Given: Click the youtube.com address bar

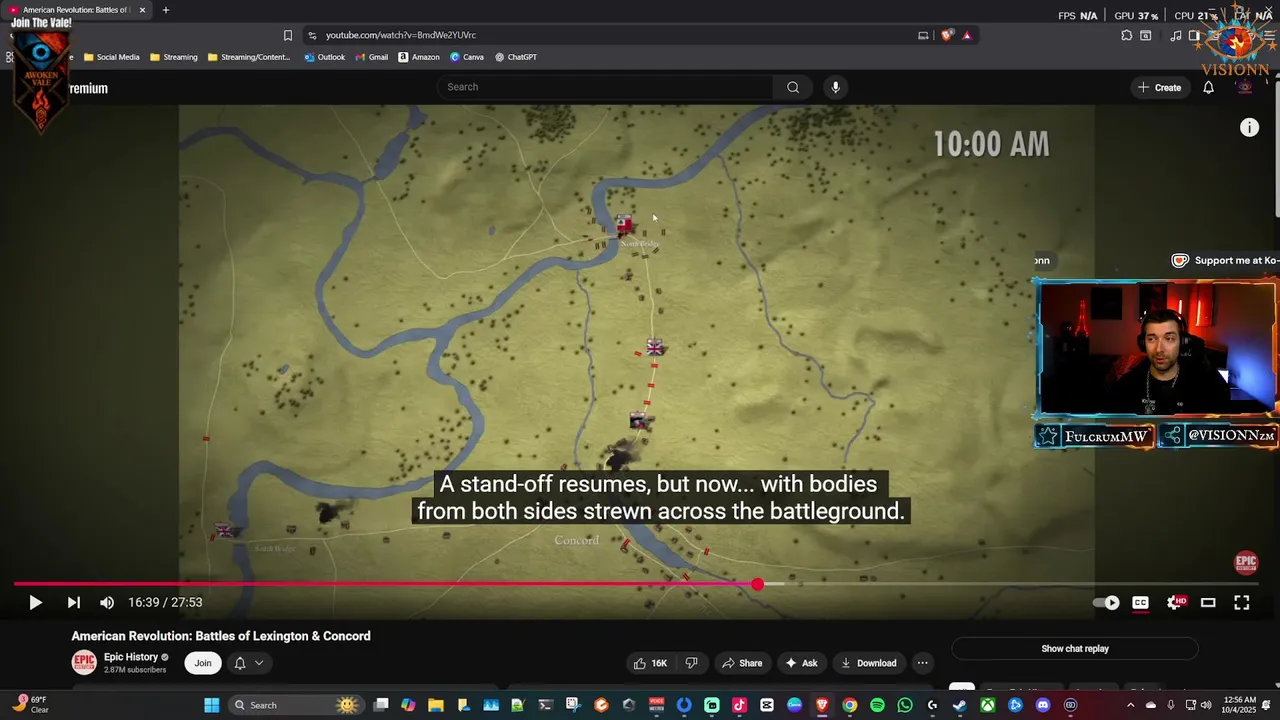Looking at the screenshot, I should [610, 35].
